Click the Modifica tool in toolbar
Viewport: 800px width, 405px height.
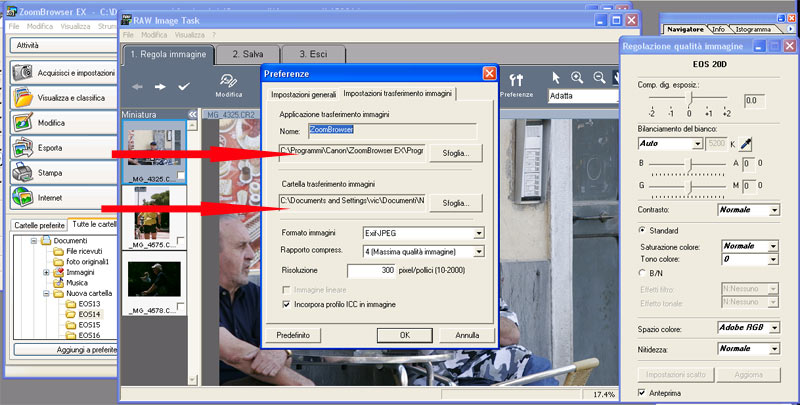229,85
